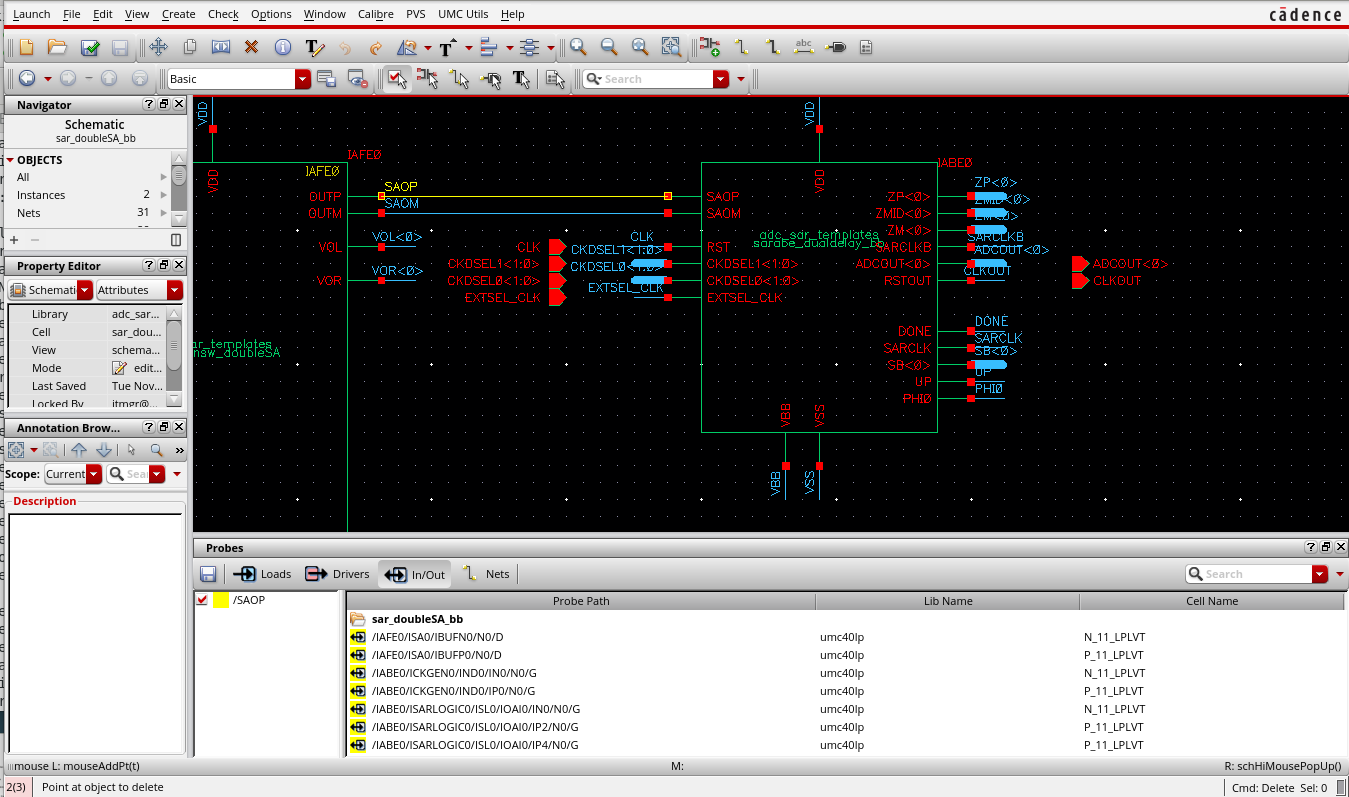Image resolution: width=1349 pixels, height=797 pixels.
Task: Click the Check and Save icon
Action: point(89,47)
